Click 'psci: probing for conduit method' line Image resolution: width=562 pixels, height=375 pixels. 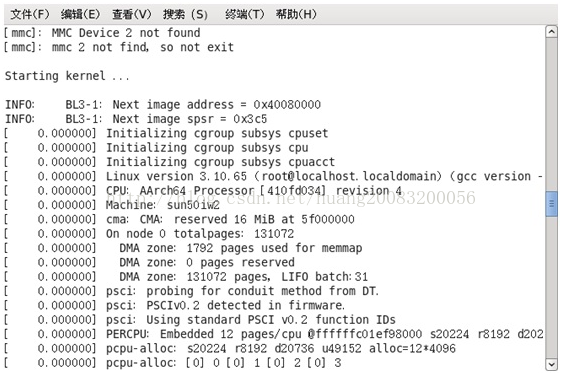191,291
